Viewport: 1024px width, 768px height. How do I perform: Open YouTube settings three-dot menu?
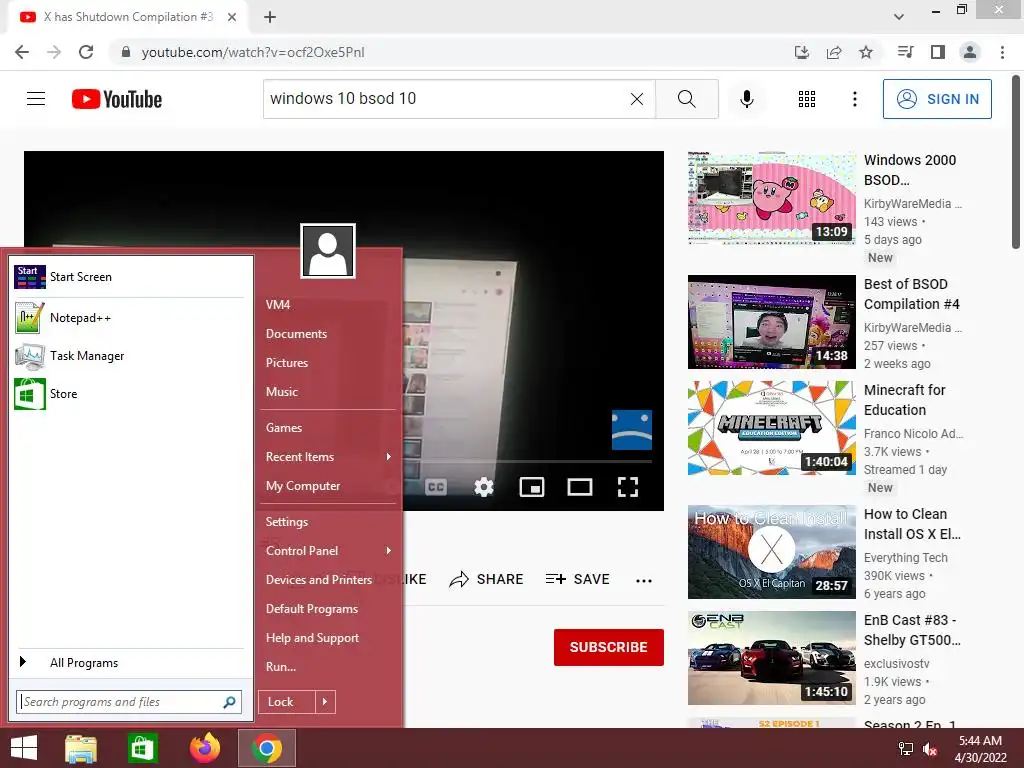pyautogui.click(x=855, y=99)
